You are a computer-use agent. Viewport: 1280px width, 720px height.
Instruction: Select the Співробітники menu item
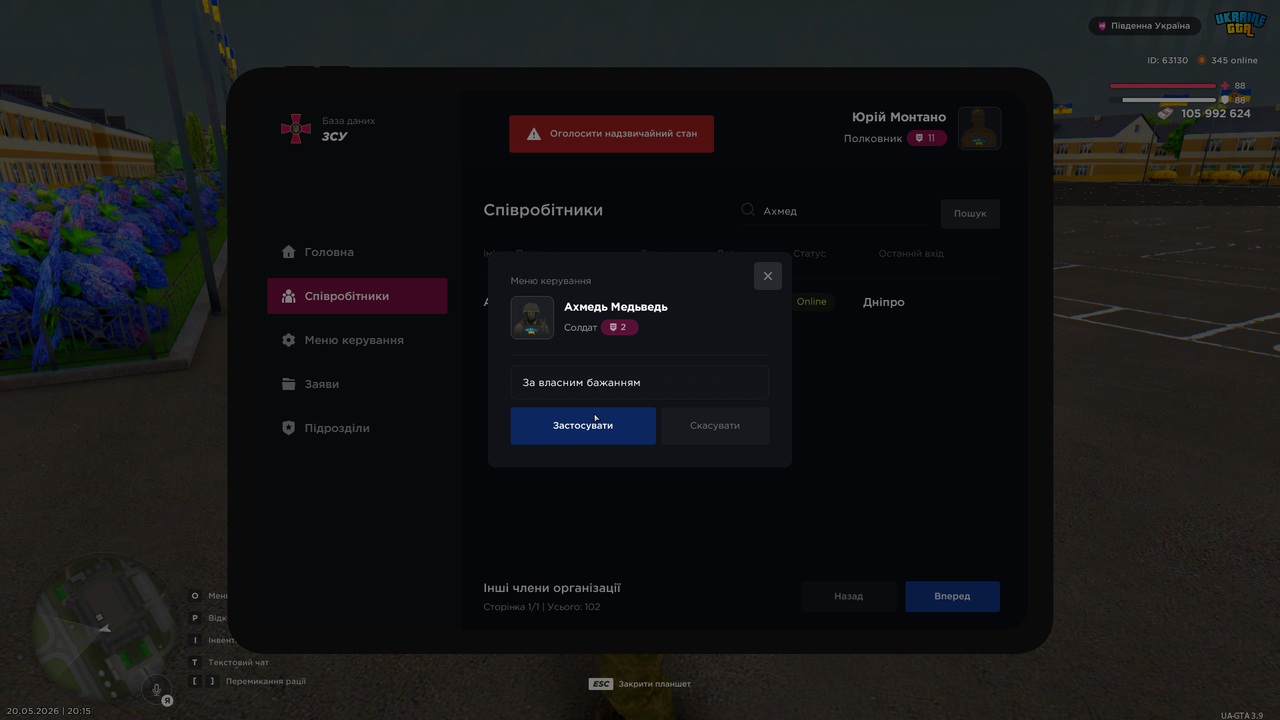(x=357, y=296)
